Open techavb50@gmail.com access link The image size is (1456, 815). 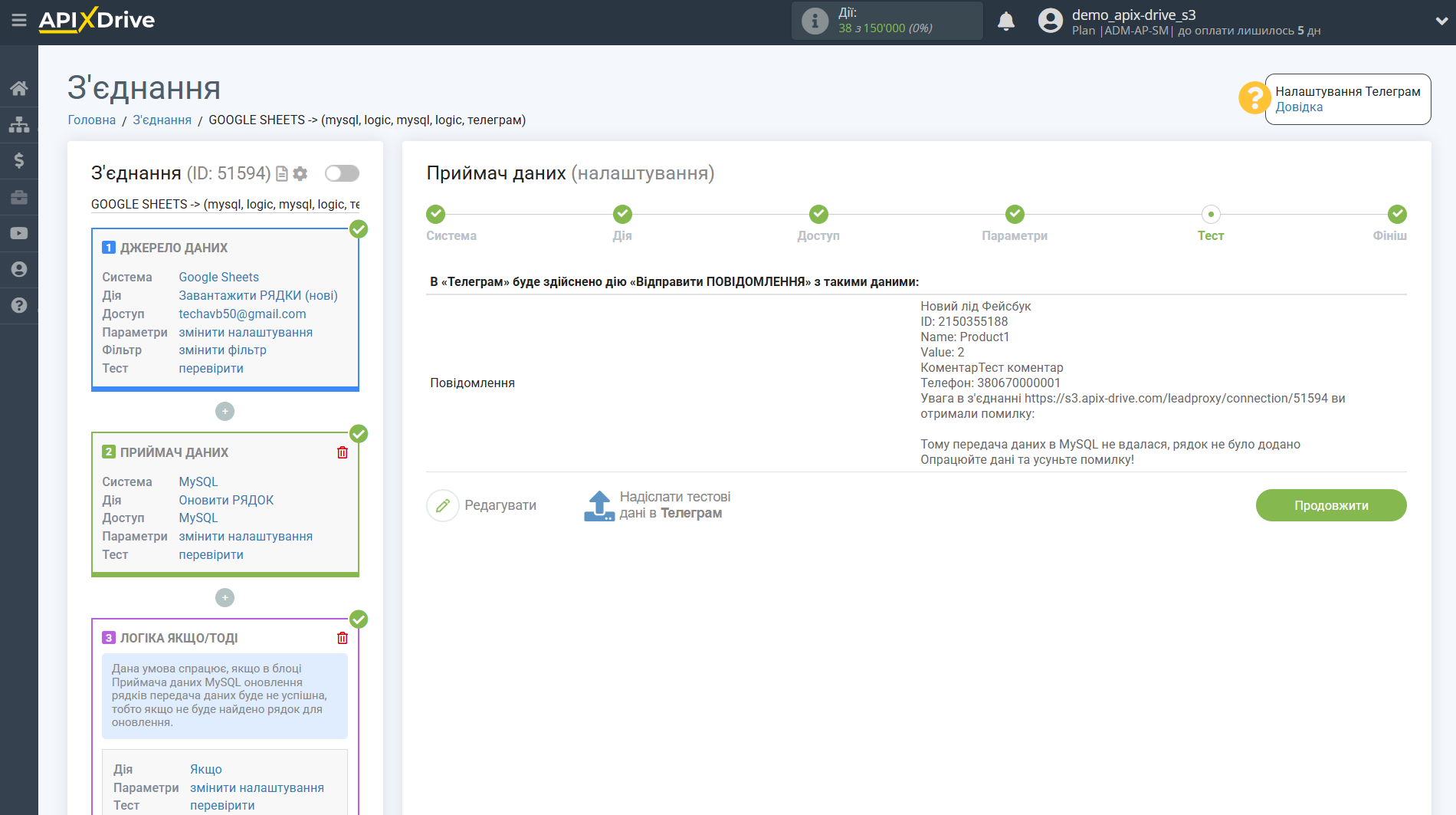pyautogui.click(x=242, y=314)
